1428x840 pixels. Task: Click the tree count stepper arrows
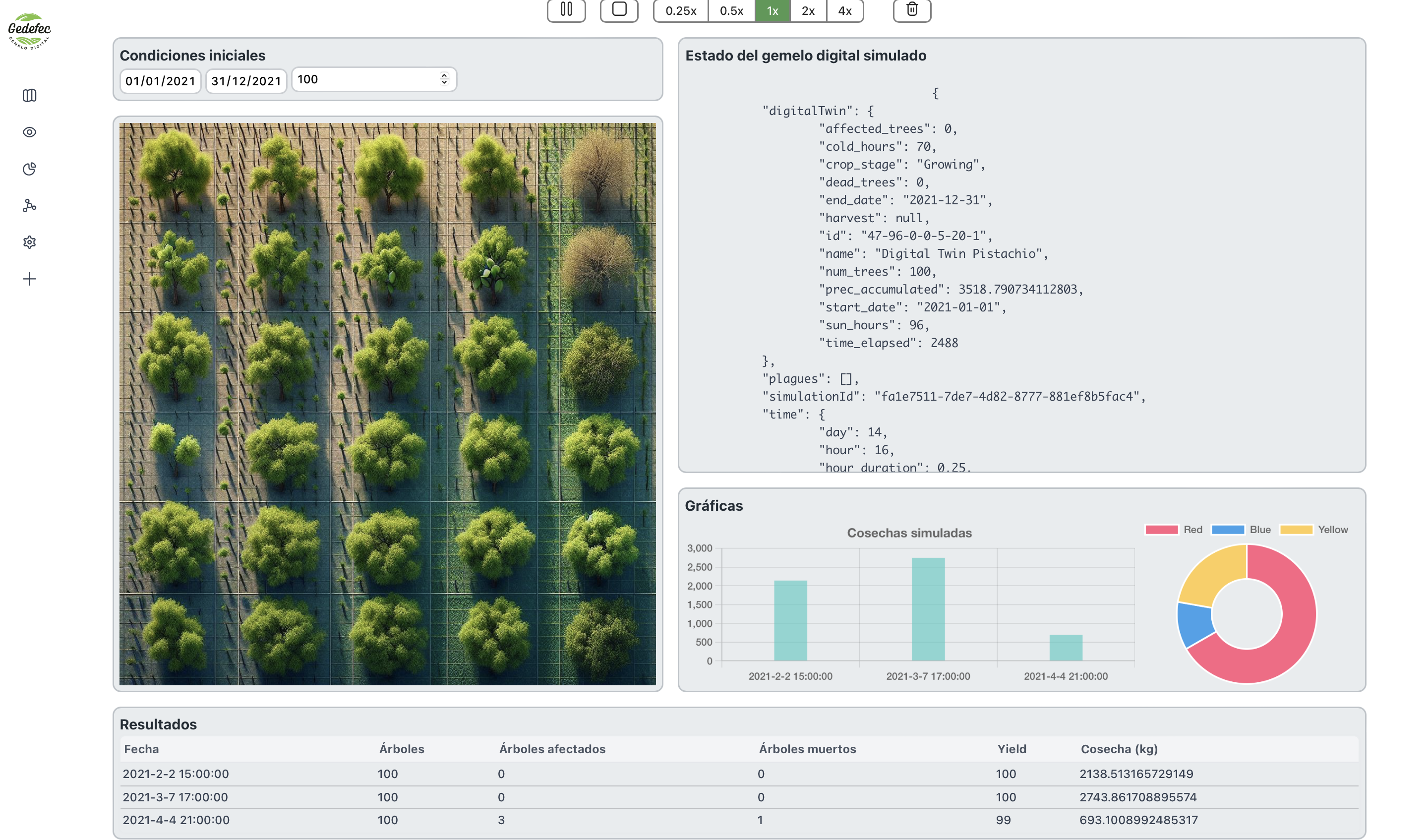pos(444,79)
